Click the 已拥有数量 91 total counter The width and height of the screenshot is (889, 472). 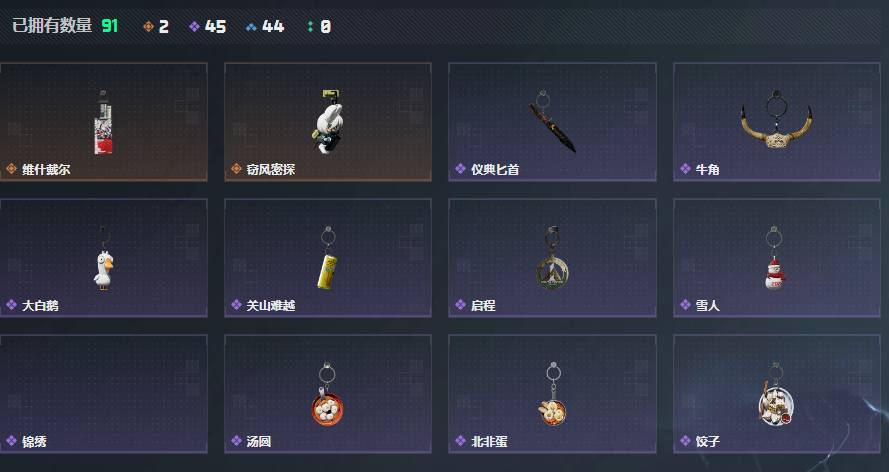[65, 25]
